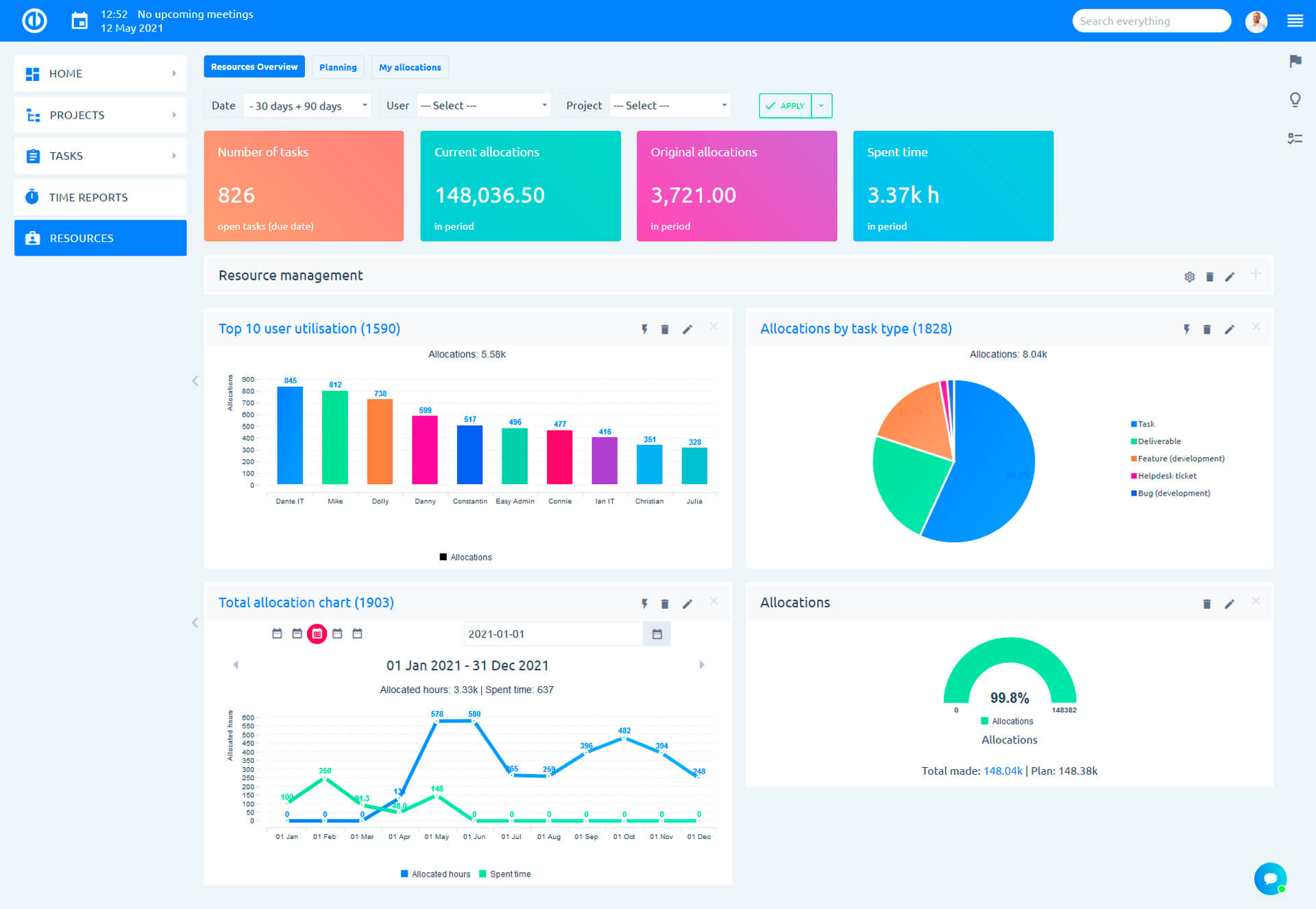This screenshot has height=909, width=1316.
Task: Open the lightbulb tips icon
Action: (1295, 100)
